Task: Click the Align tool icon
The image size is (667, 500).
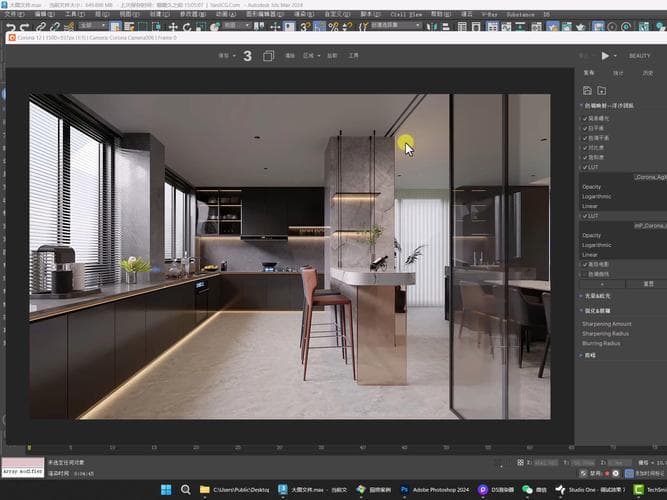Action: (445, 27)
